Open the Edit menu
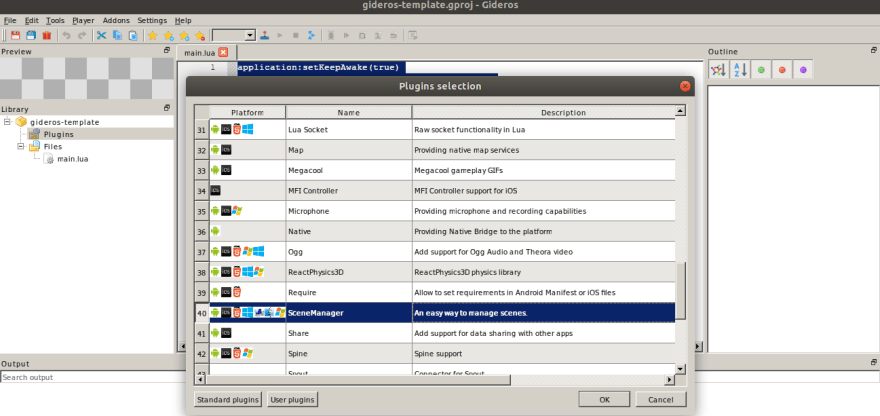 [31, 20]
